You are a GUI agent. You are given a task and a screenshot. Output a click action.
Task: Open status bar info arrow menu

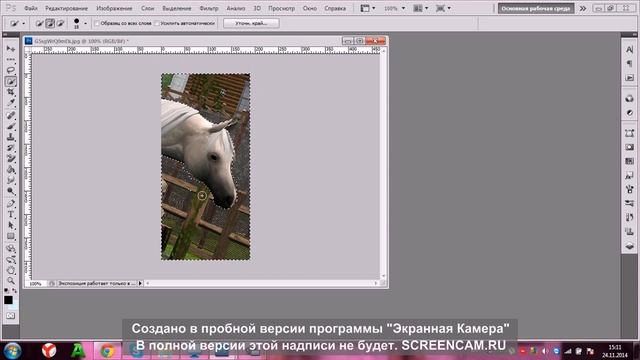pos(140,283)
